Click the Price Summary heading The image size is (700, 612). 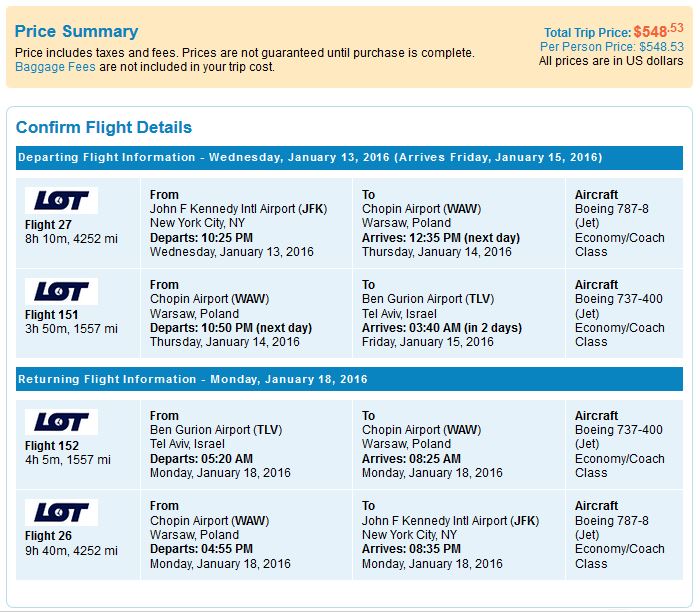pyautogui.click(x=77, y=32)
